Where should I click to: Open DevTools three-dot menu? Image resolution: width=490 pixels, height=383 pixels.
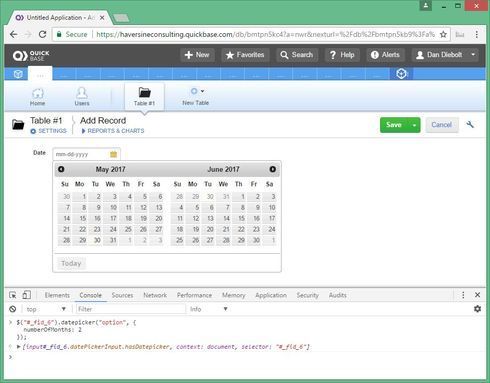[x=463, y=295]
